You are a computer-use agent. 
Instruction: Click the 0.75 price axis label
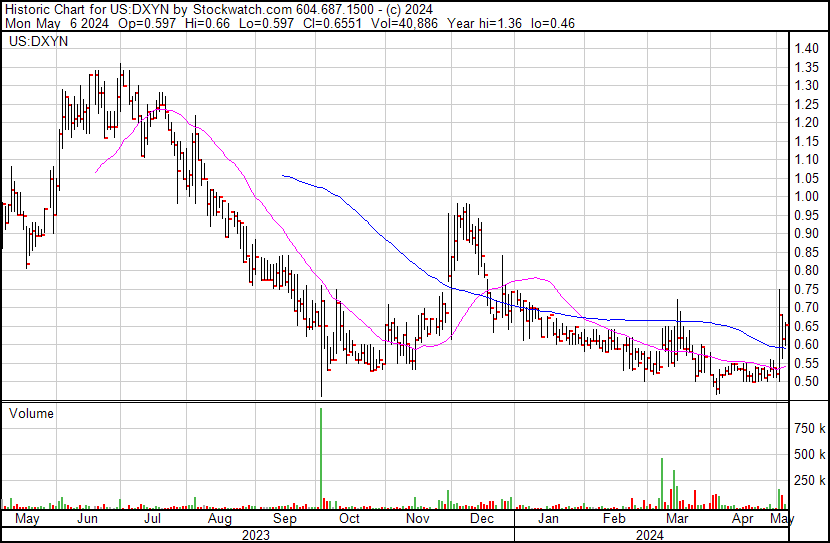tap(807, 289)
